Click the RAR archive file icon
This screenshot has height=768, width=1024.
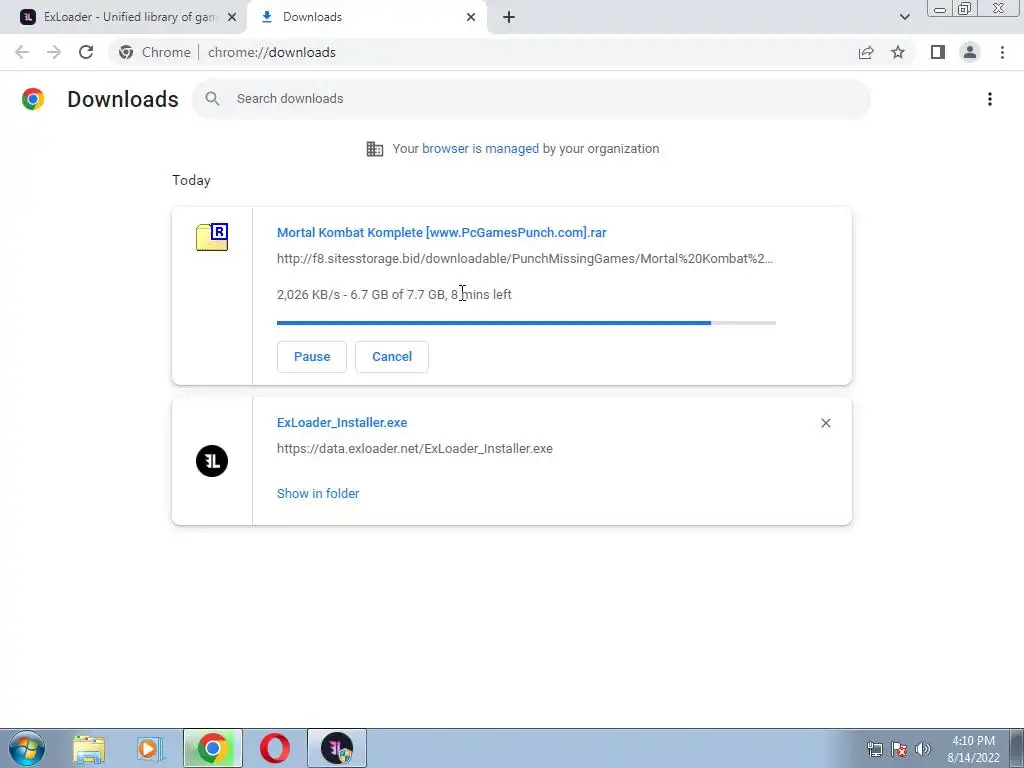click(212, 236)
